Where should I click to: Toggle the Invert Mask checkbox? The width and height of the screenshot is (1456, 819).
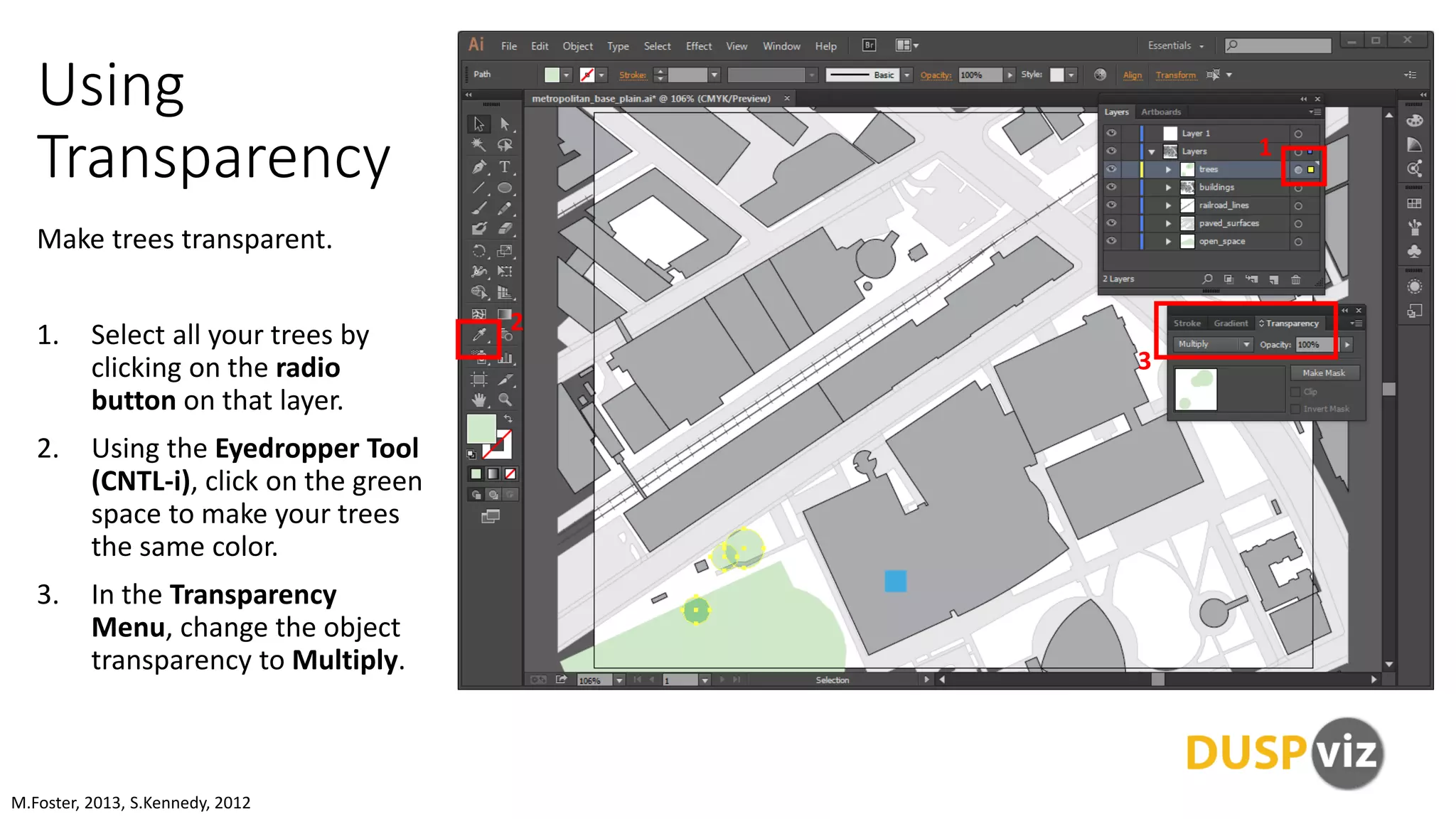click(x=1295, y=409)
